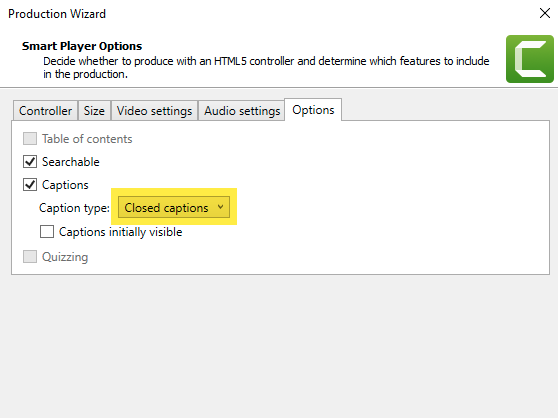
Task: Click the green Camtasia logo icon
Action: click(x=530, y=59)
